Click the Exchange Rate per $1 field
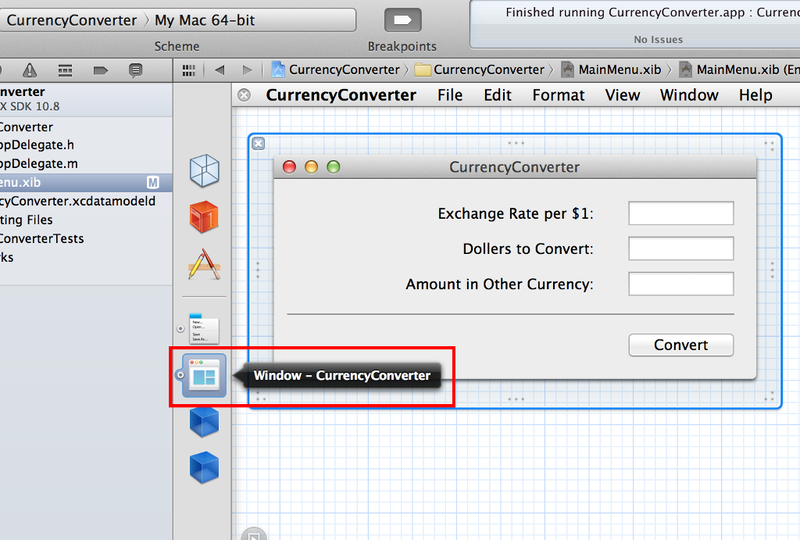Screen dimensions: 800x540 (x=681, y=214)
